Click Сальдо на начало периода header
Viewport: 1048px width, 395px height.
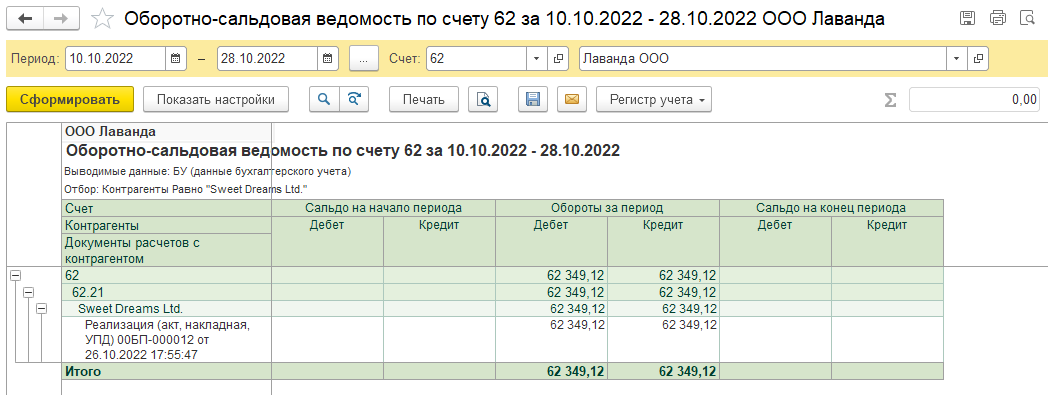pos(383,208)
